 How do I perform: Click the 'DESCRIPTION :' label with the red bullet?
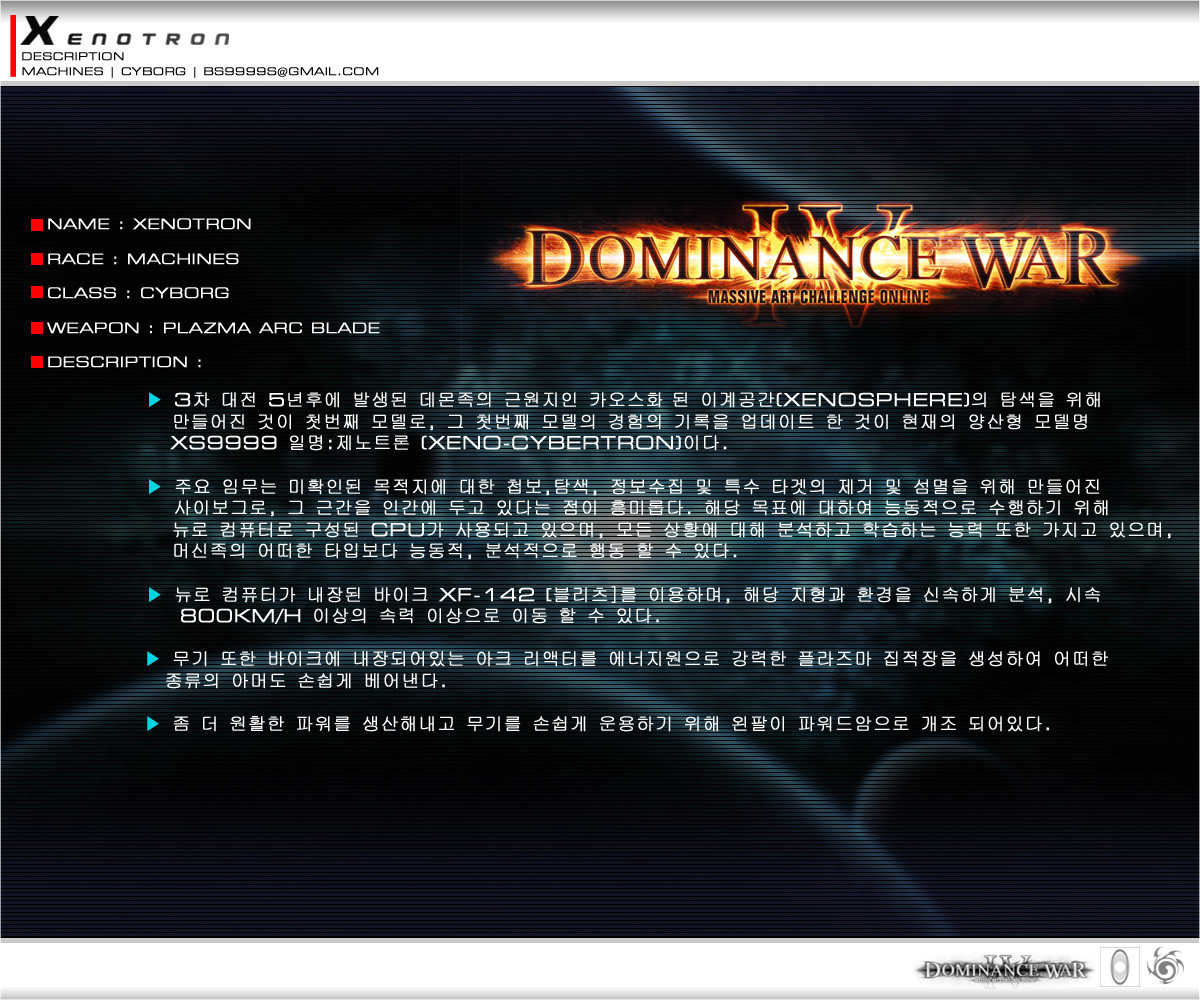(125, 362)
